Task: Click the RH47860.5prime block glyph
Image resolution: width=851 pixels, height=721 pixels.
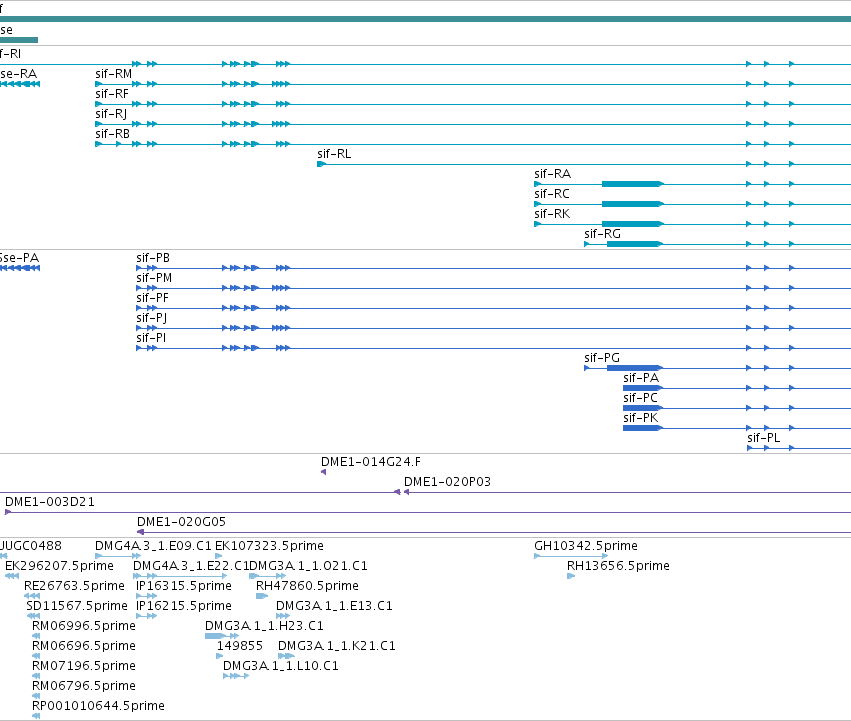Action: 262,596
